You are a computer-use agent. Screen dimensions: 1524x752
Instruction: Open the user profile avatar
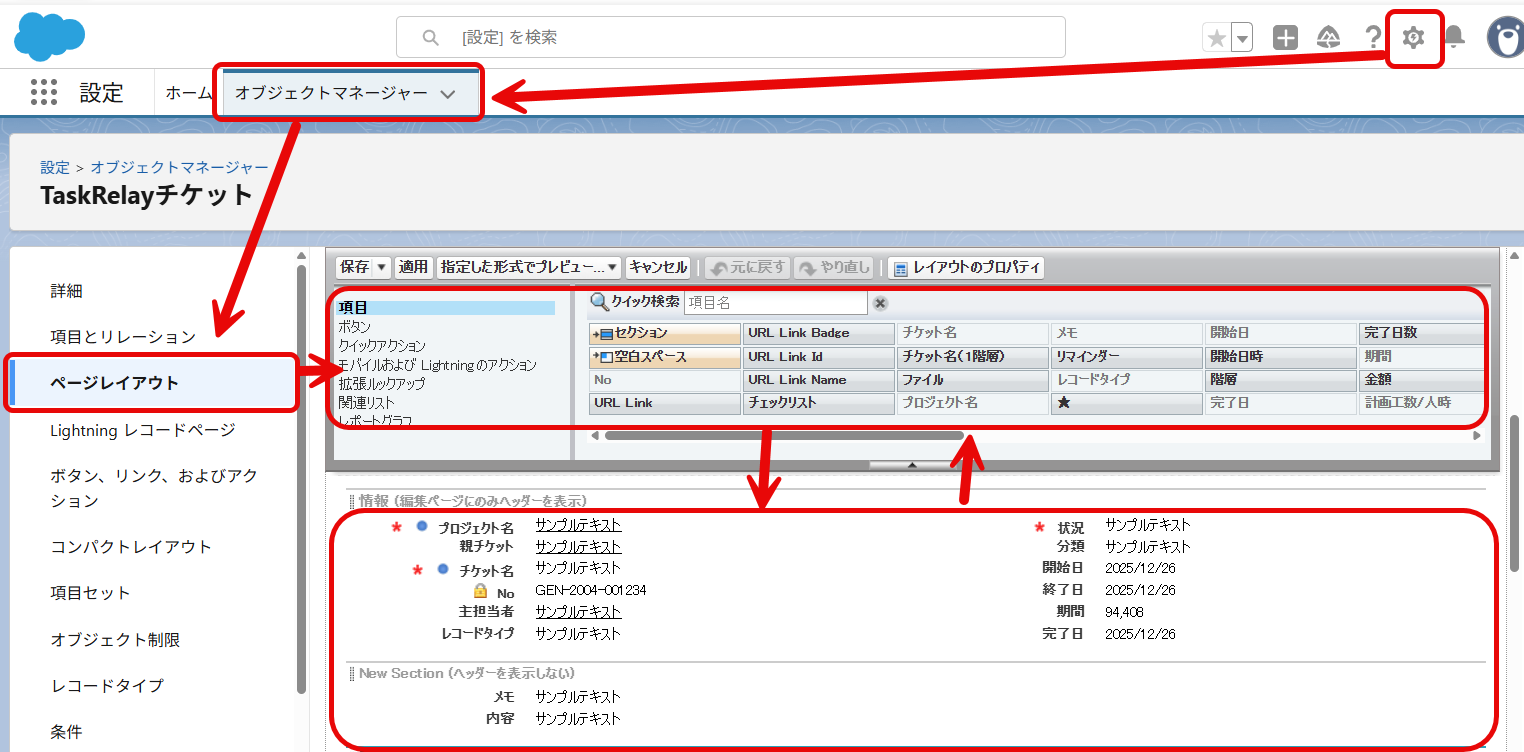[x=1505, y=38]
